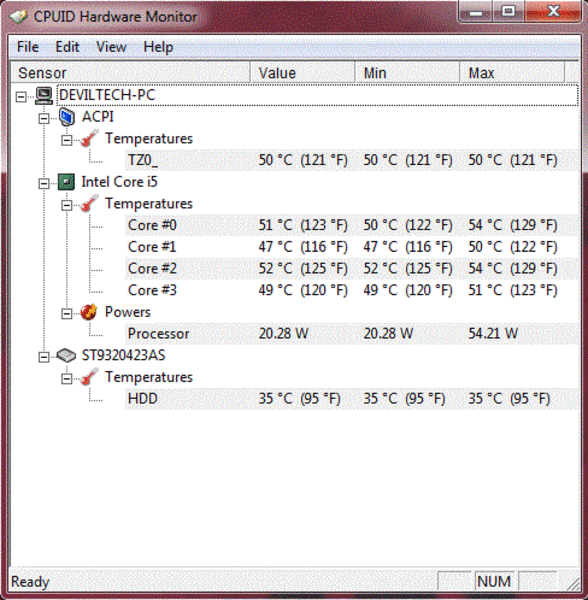Click the Max column header
This screenshot has height=600, width=588.
512,73
